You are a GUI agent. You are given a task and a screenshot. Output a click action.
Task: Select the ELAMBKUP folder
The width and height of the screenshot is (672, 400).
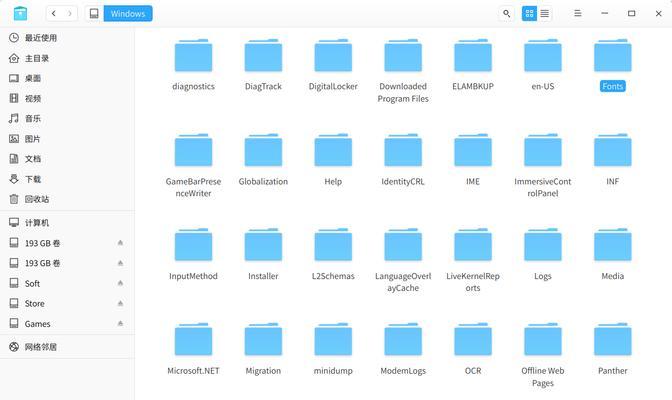(473, 65)
